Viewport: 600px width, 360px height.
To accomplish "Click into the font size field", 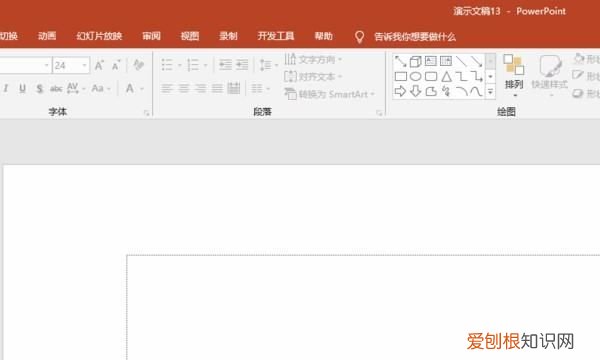I will 67,65.
